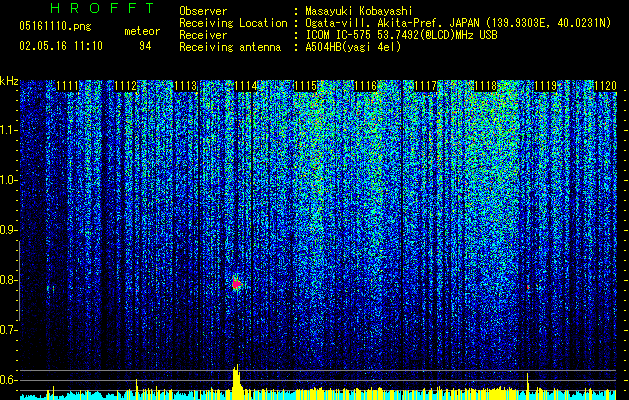Click the small red echo near 1119
Image resolution: width=629 pixels, height=400 pixels.
[x=528, y=287]
